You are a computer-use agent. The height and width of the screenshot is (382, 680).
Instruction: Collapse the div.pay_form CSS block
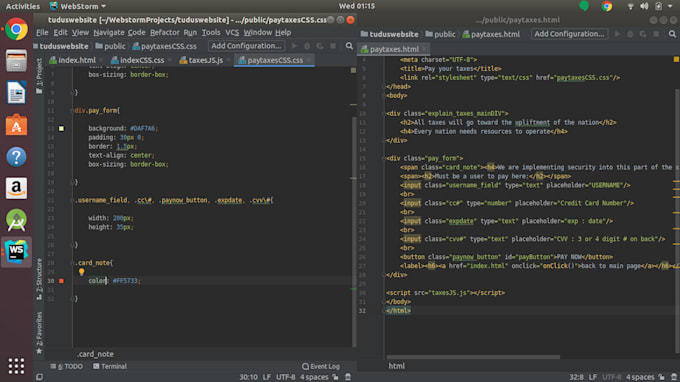point(73,111)
